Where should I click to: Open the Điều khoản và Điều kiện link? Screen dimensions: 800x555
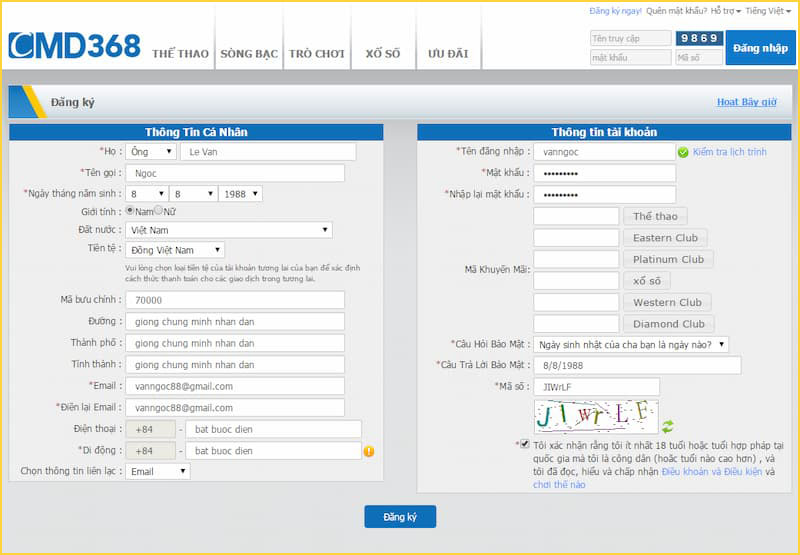coord(711,471)
